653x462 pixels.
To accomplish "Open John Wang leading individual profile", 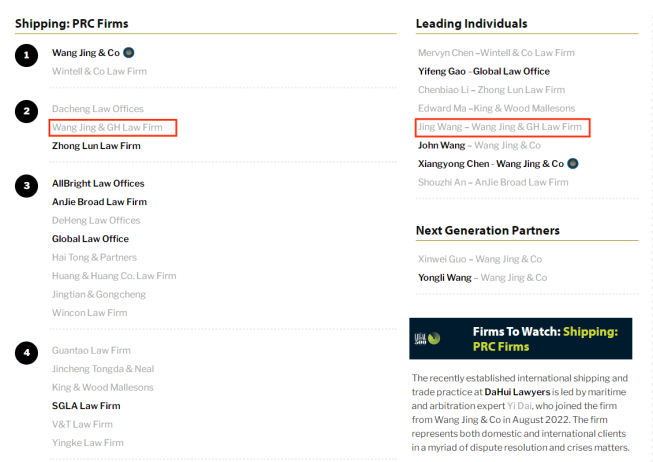I will 441,145.
